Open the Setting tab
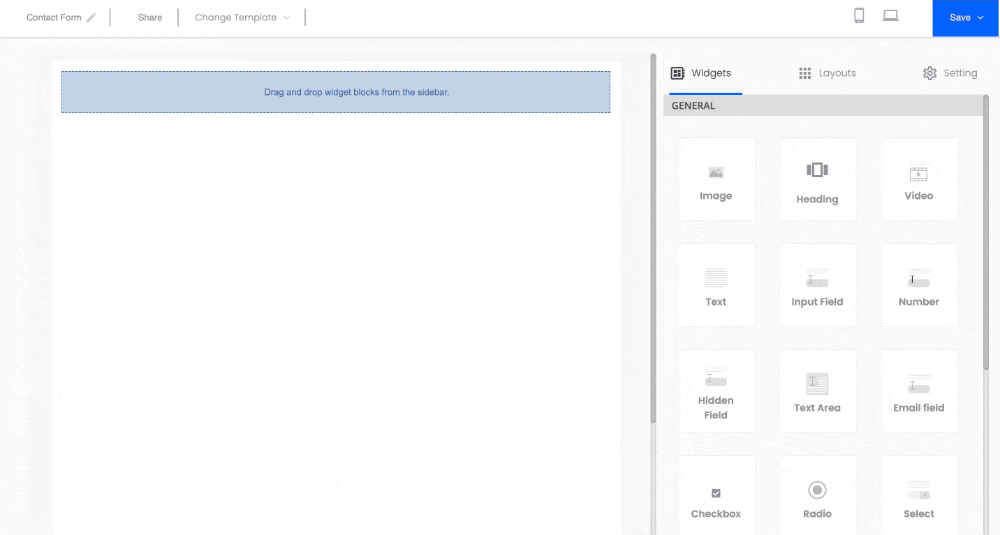The width and height of the screenshot is (1000, 535). point(950,73)
